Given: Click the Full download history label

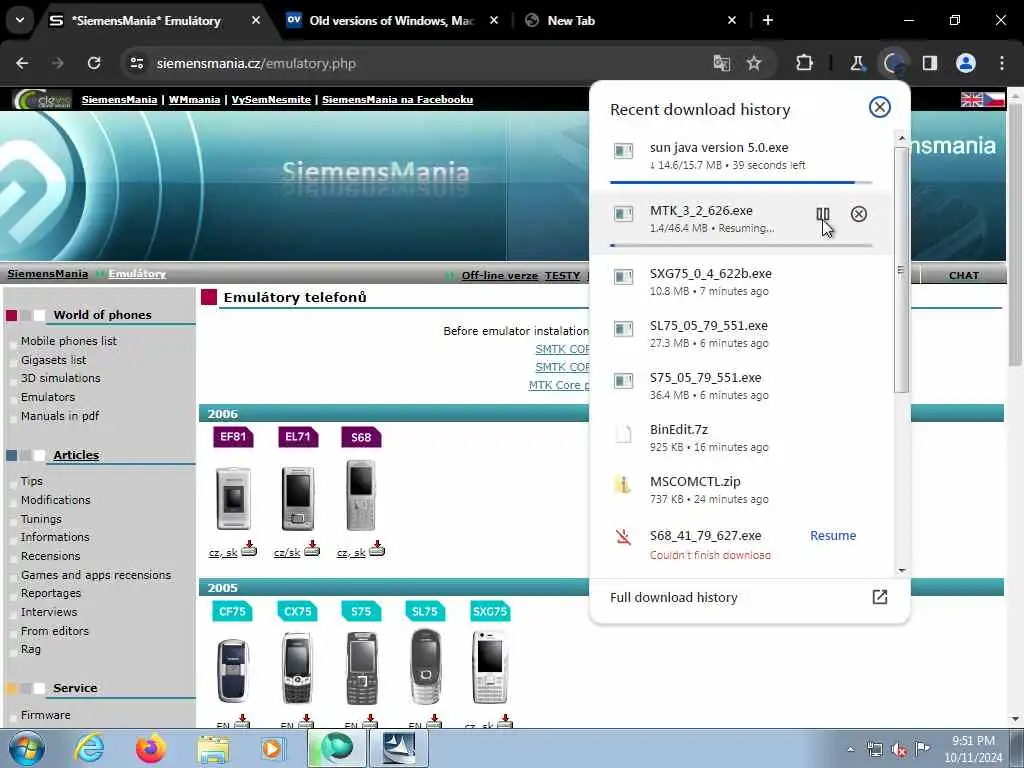Looking at the screenshot, I should click(673, 597).
